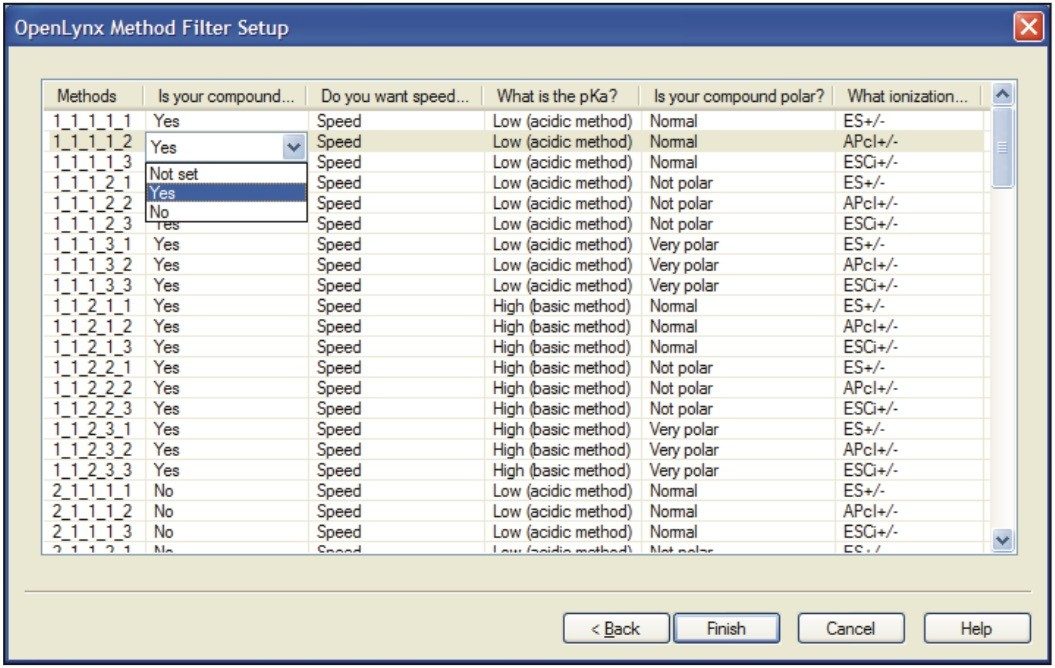Close the OpenLynx Method Filter Setup dialog

pyautogui.click(x=1028, y=28)
